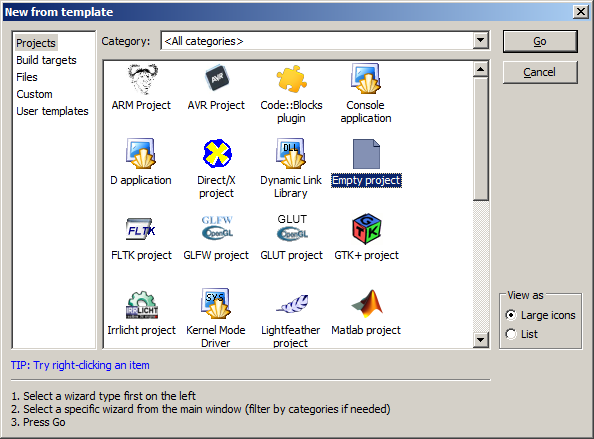Viewport: 594px width, 439px height.
Task: Select the Direct/X project icon
Action: (x=217, y=153)
